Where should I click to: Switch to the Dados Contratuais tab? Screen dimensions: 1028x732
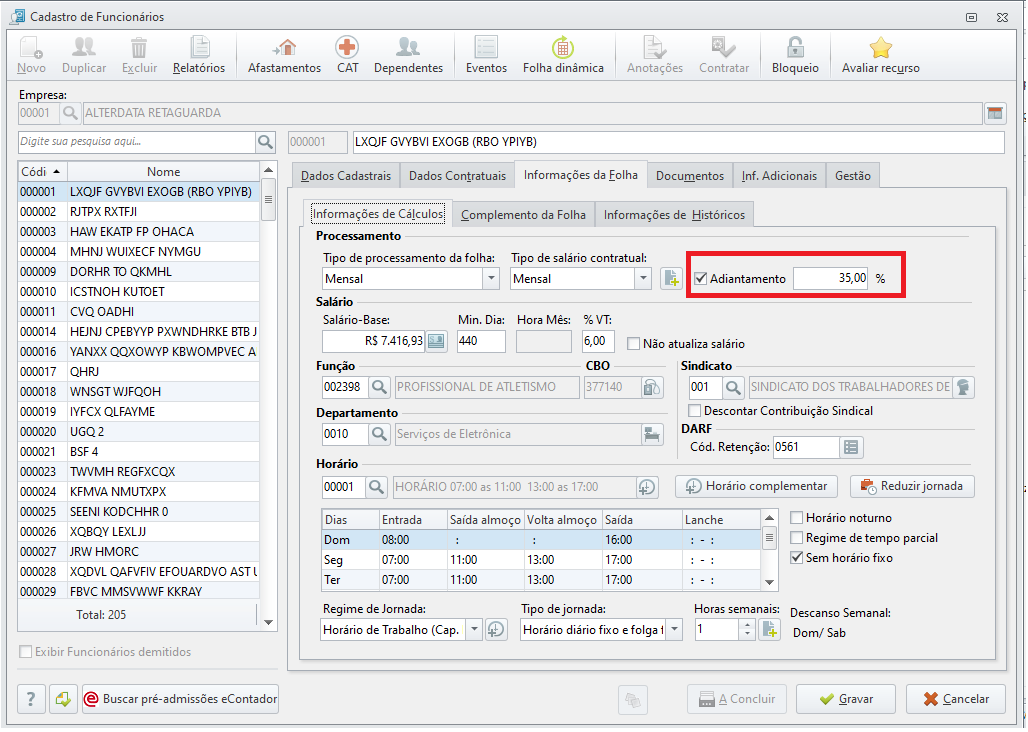coord(457,176)
